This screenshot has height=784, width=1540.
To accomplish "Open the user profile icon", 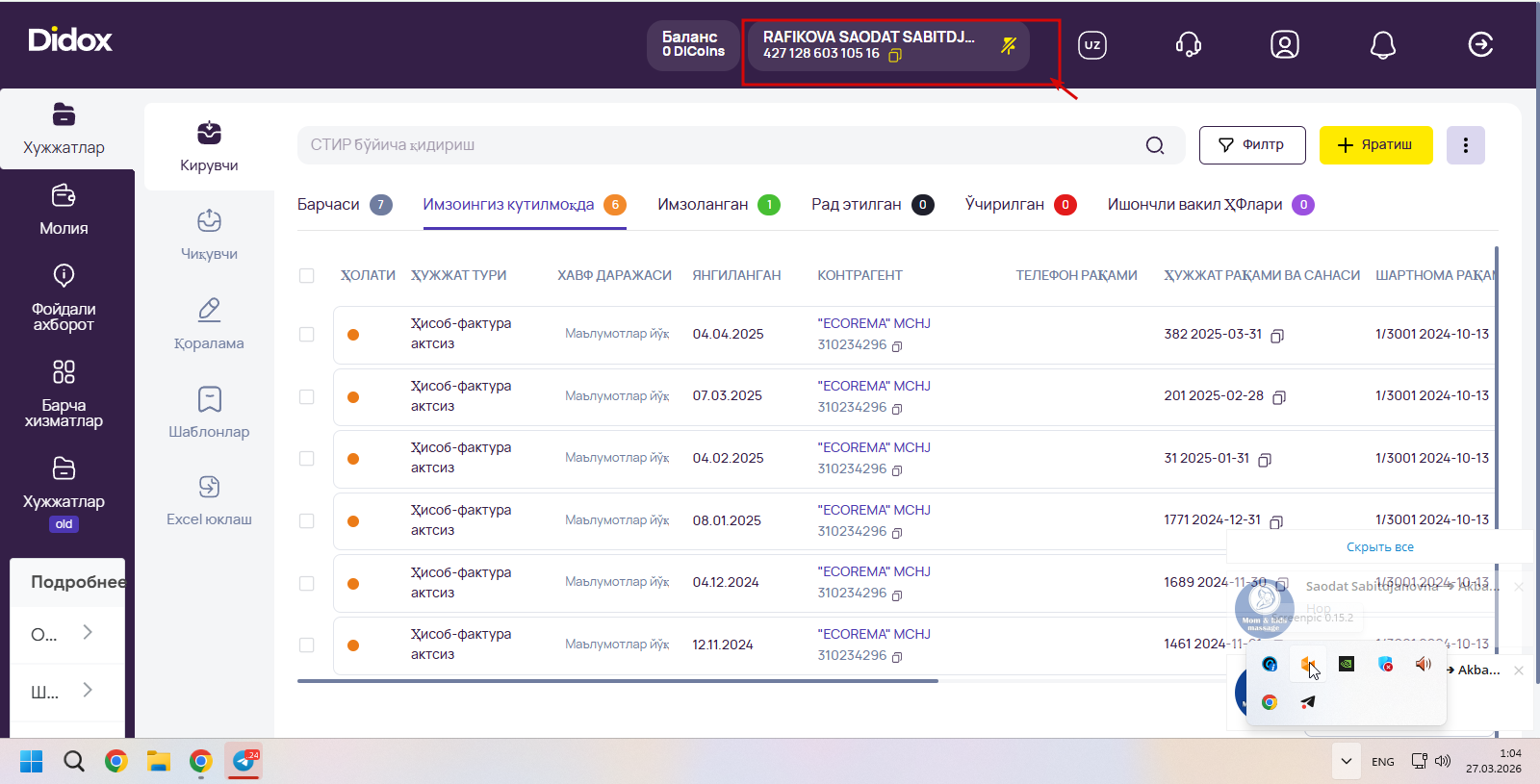I will [x=1285, y=44].
